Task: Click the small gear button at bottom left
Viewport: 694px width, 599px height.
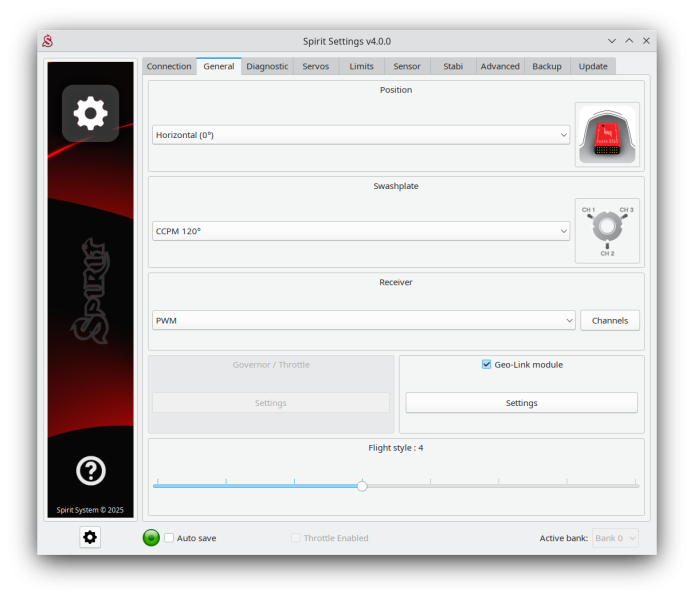Action: [x=90, y=537]
